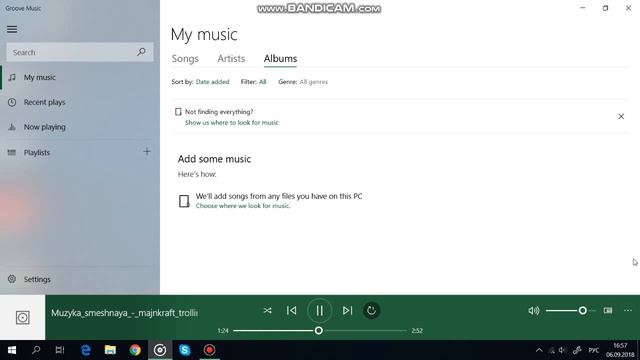Open Recent plays in sidebar
The width and height of the screenshot is (640, 360).
pyautogui.click(x=80, y=102)
